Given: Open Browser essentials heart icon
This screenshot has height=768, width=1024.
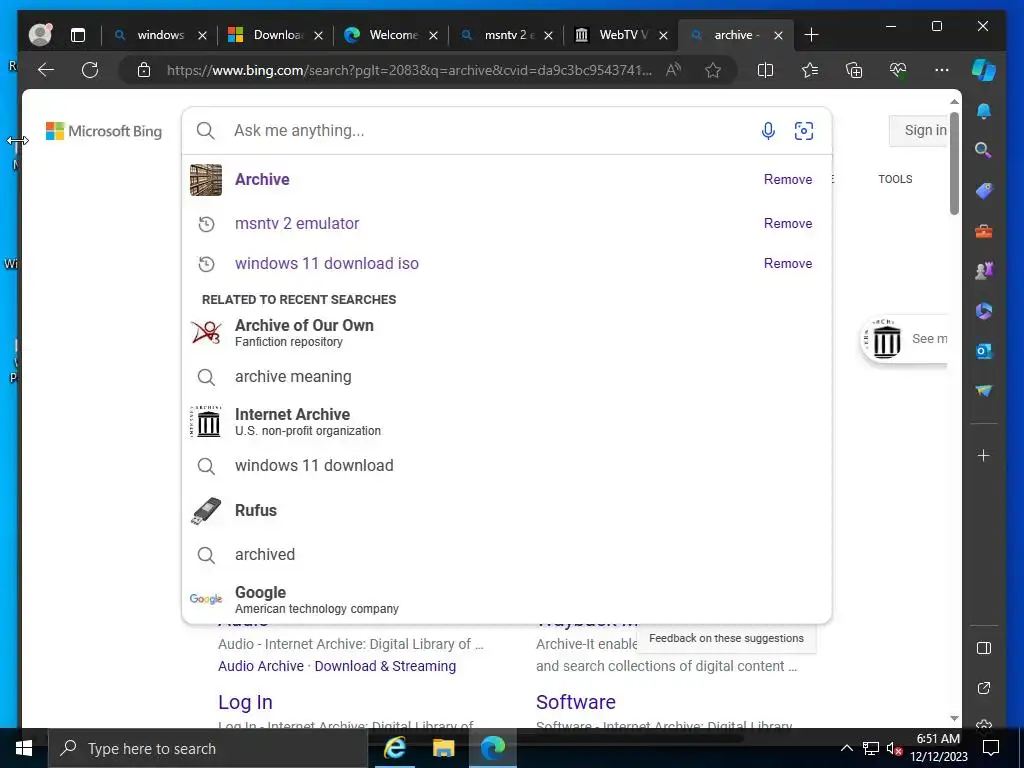Looking at the screenshot, I should pyautogui.click(x=898, y=70).
